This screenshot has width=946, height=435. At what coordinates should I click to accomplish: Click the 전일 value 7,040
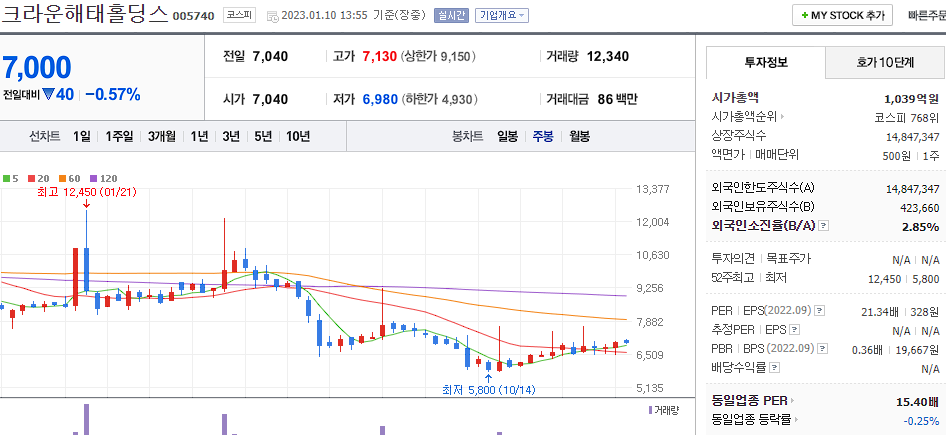pyautogui.click(x=270, y=57)
